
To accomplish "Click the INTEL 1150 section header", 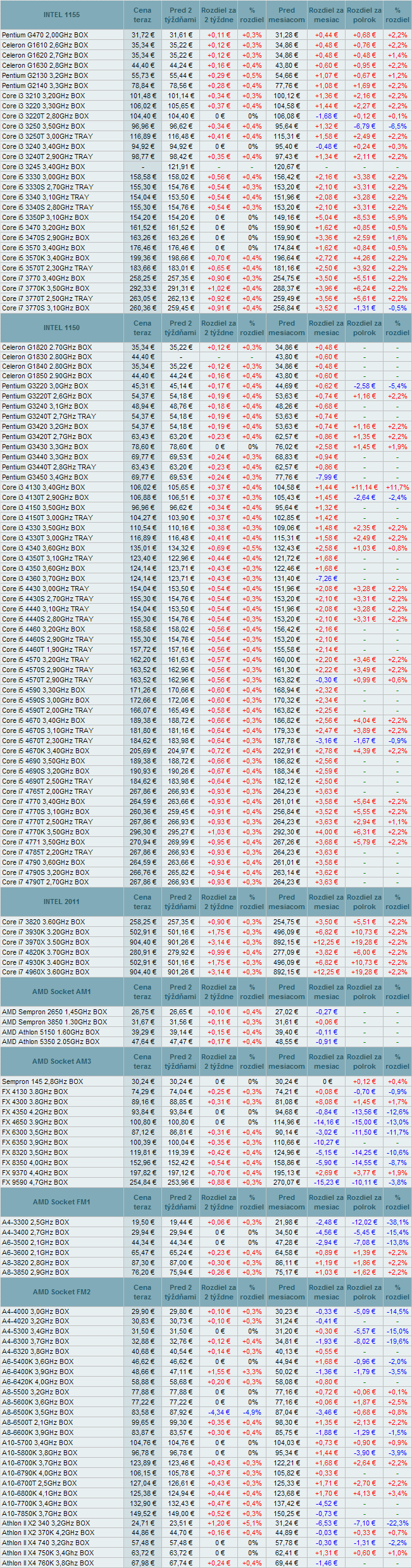I will click(x=62, y=328).
